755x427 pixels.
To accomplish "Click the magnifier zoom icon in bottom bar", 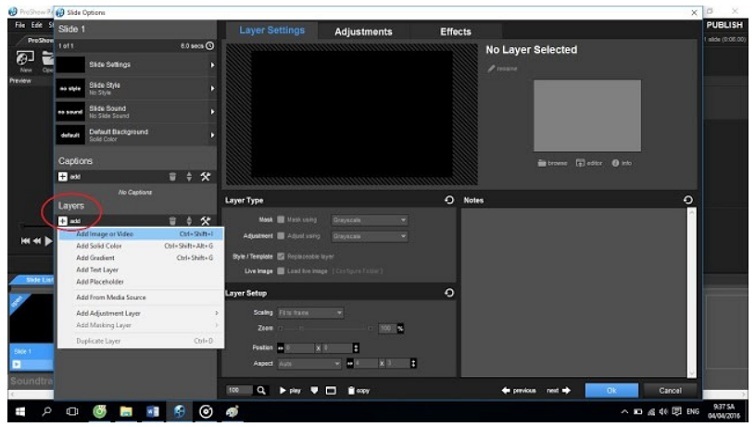I will pyautogui.click(x=262, y=390).
